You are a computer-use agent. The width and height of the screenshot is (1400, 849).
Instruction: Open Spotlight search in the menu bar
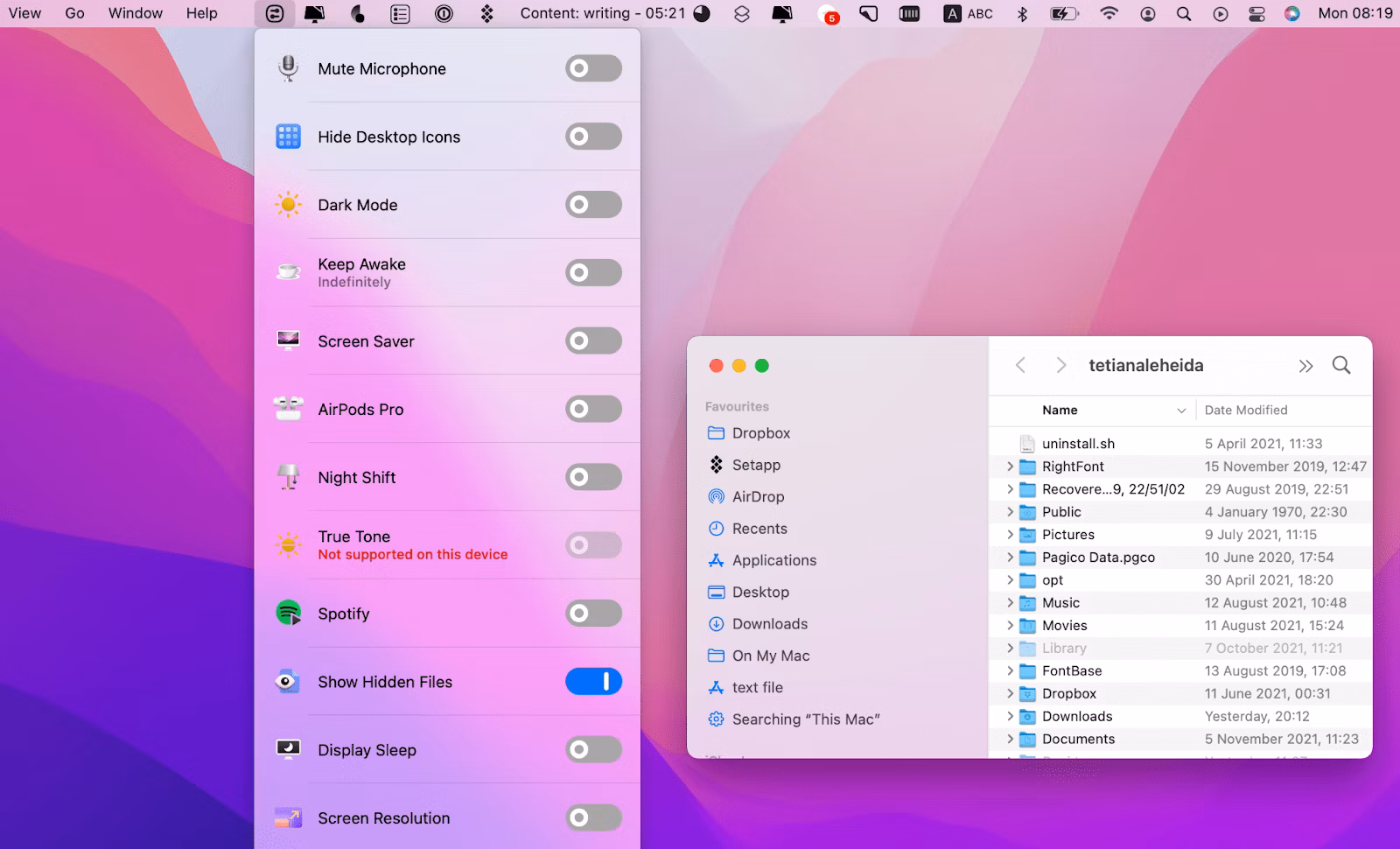1183,14
